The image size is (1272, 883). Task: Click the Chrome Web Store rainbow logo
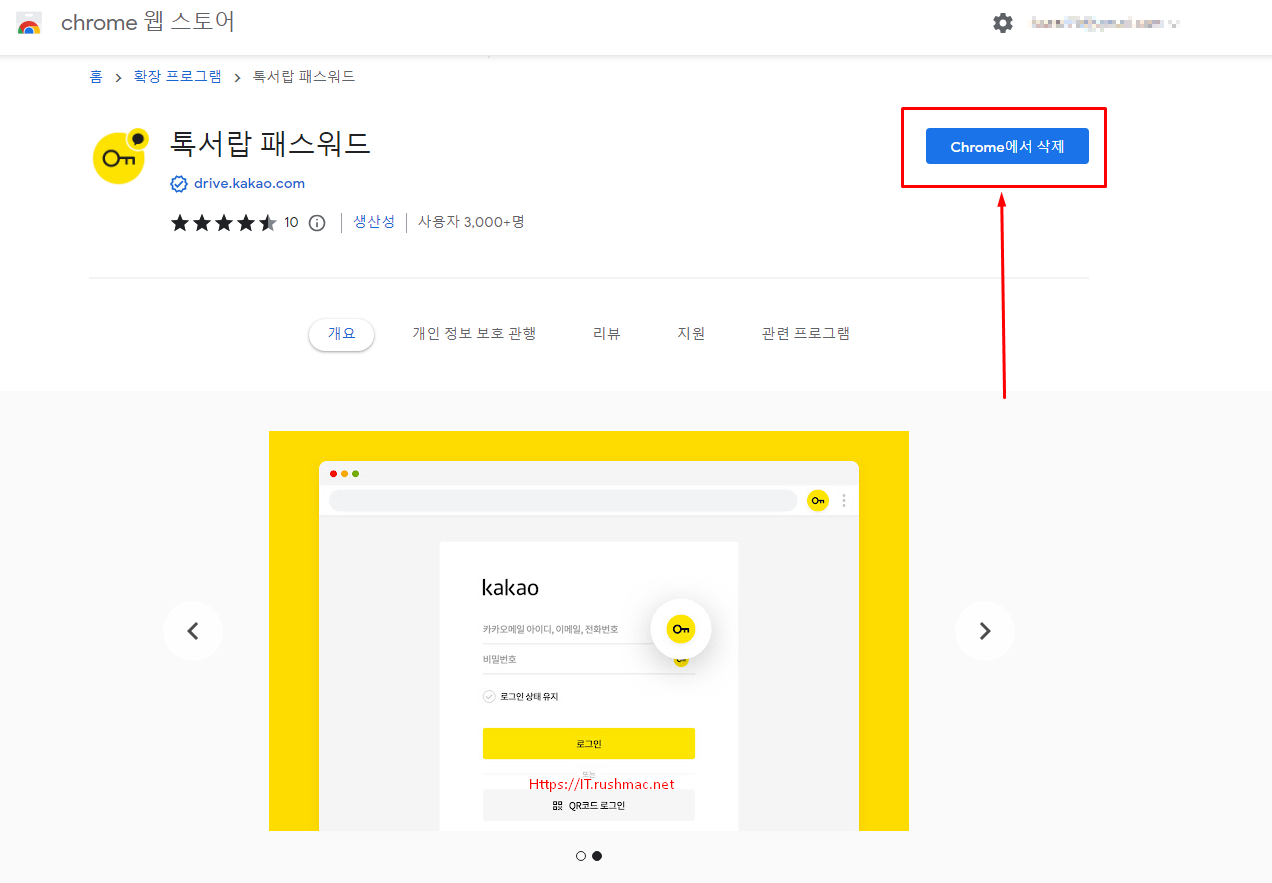(29, 23)
